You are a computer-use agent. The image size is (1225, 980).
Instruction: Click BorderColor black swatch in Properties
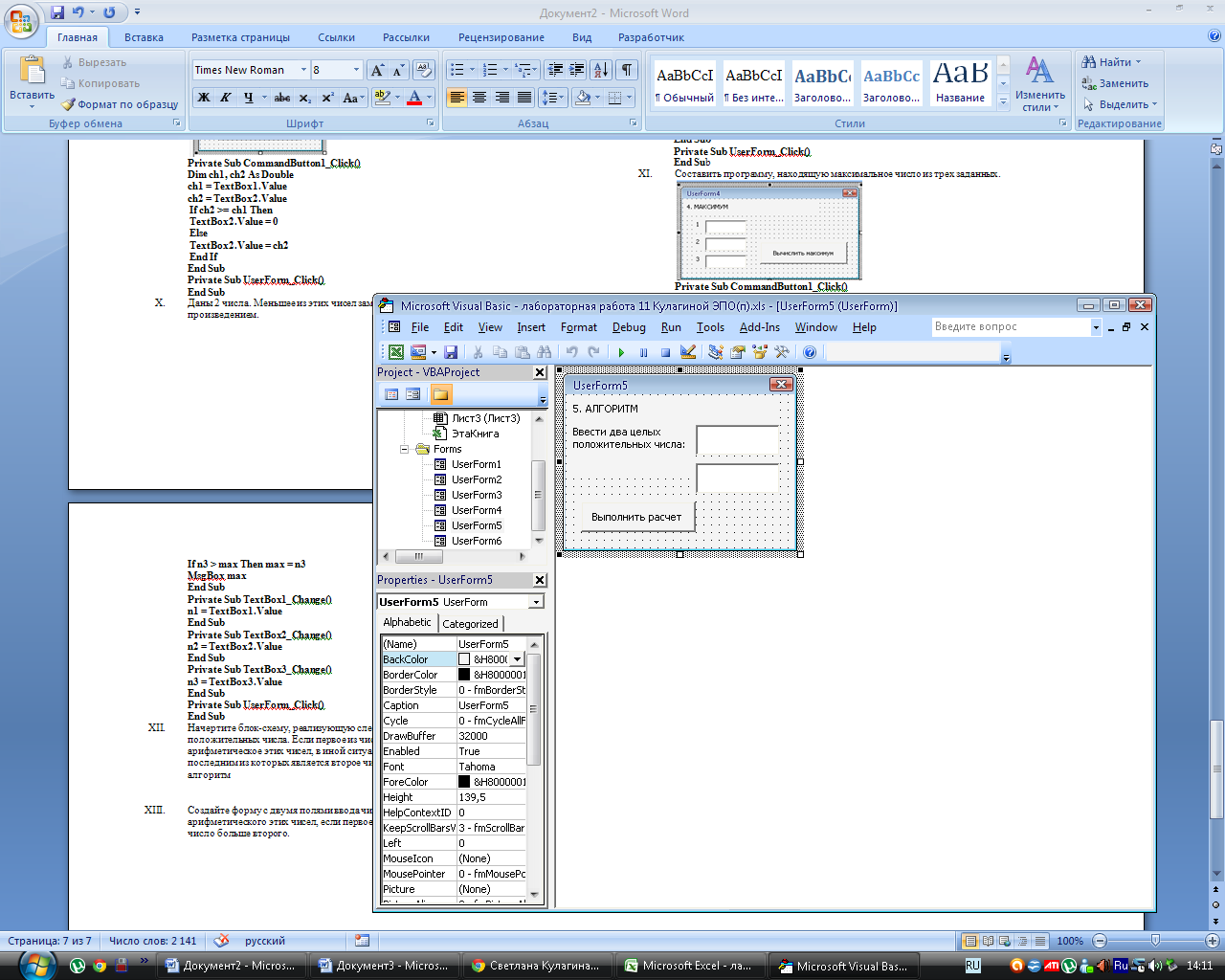[464, 675]
